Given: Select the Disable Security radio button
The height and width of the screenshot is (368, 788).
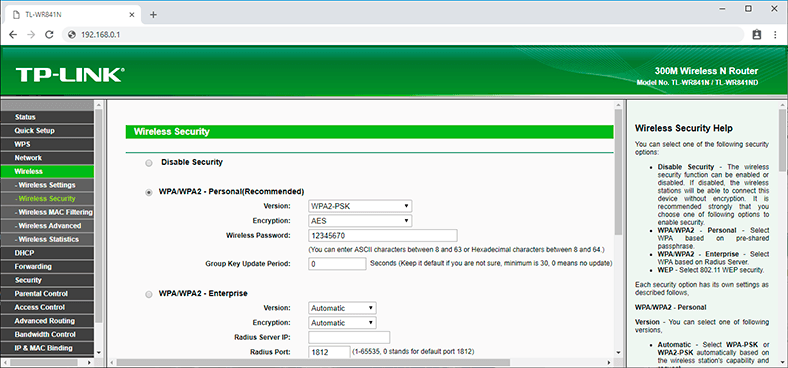Looking at the screenshot, I should coord(149,163).
